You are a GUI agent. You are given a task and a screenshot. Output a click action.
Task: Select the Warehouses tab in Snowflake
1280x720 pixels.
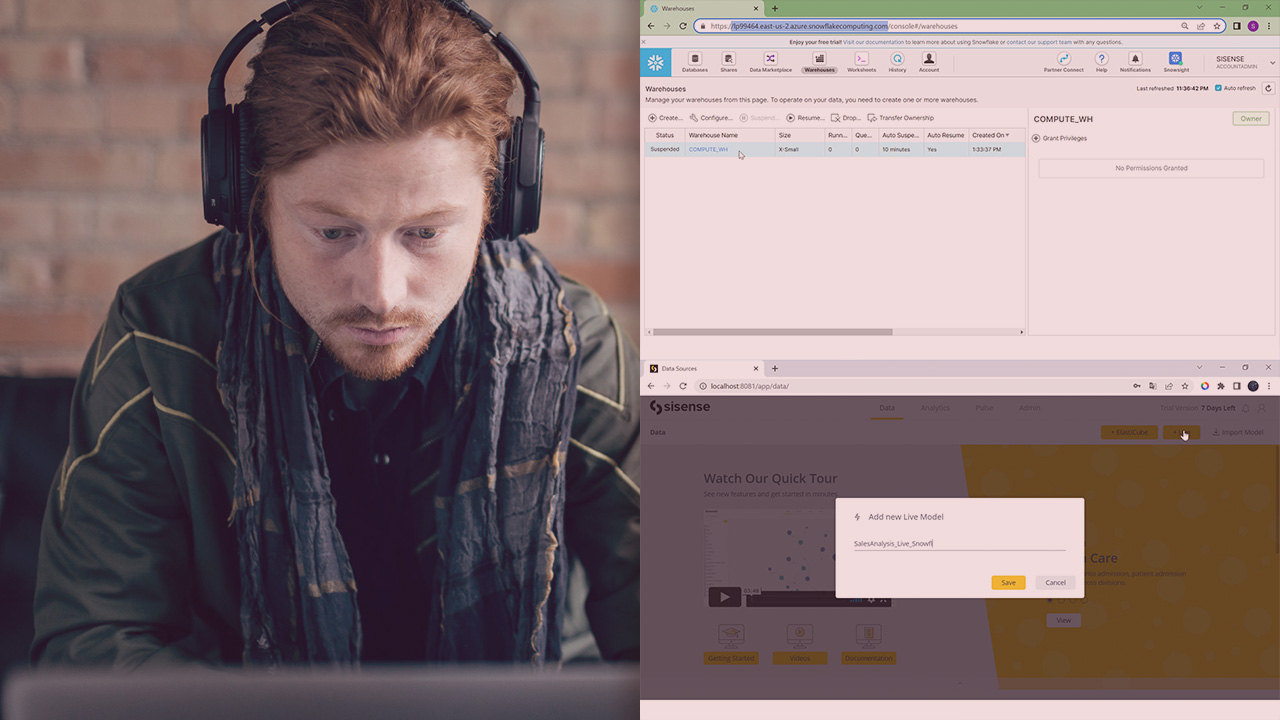(x=819, y=62)
